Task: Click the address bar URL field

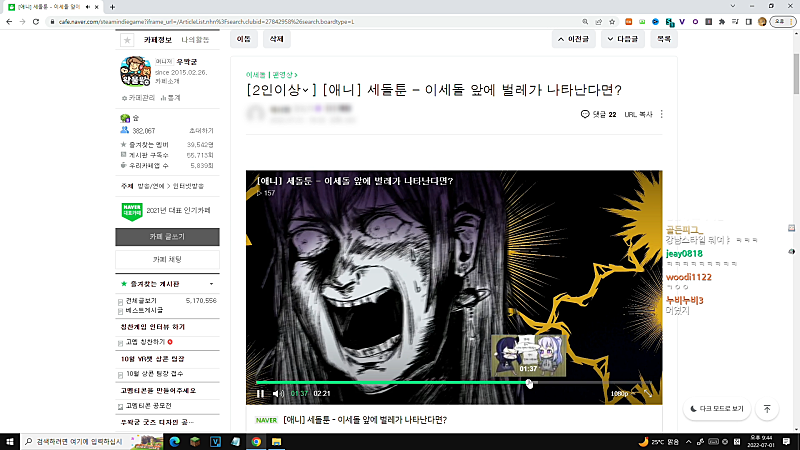Action: coord(316,21)
